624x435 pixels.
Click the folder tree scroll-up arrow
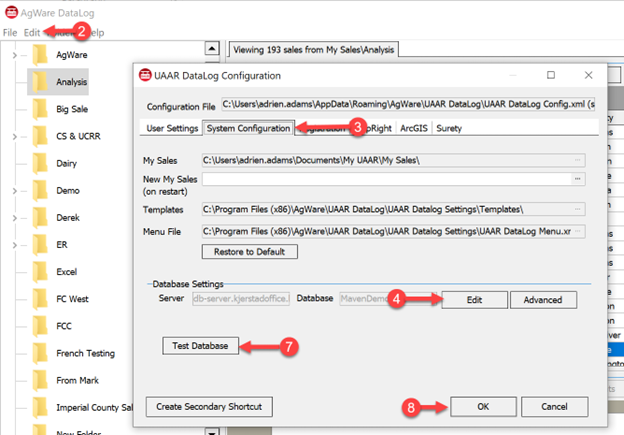click(x=212, y=49)
